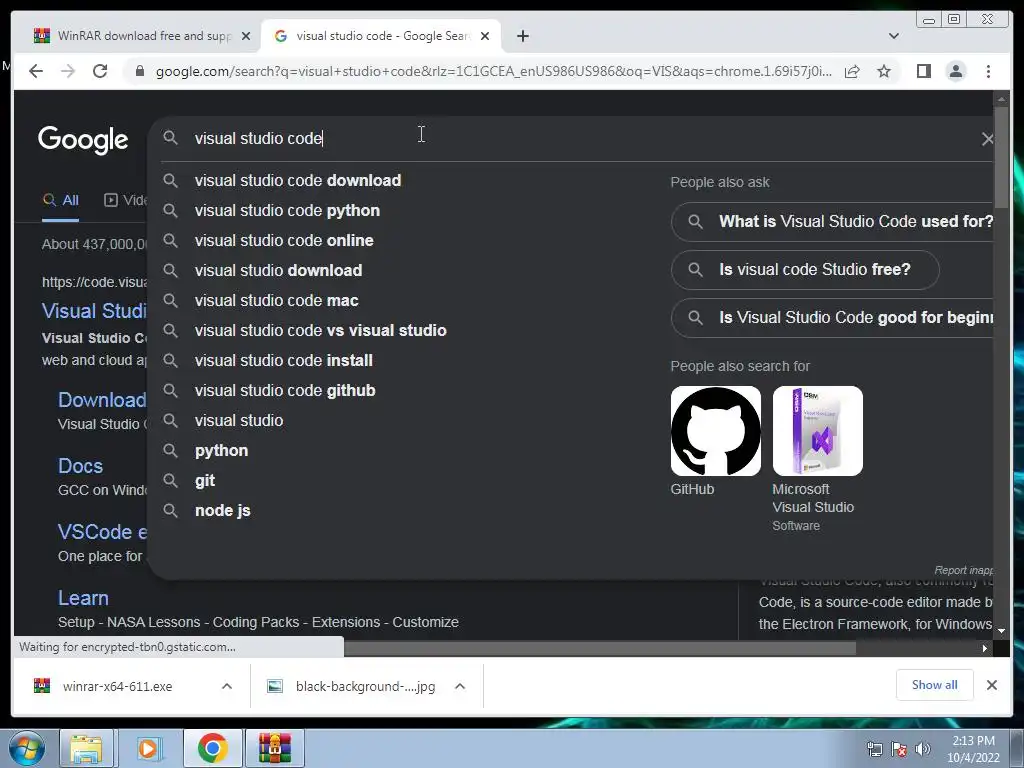Click Show all downloads button
The width and height of the screenshot is (1024, 768).
(x=935, y=685)
